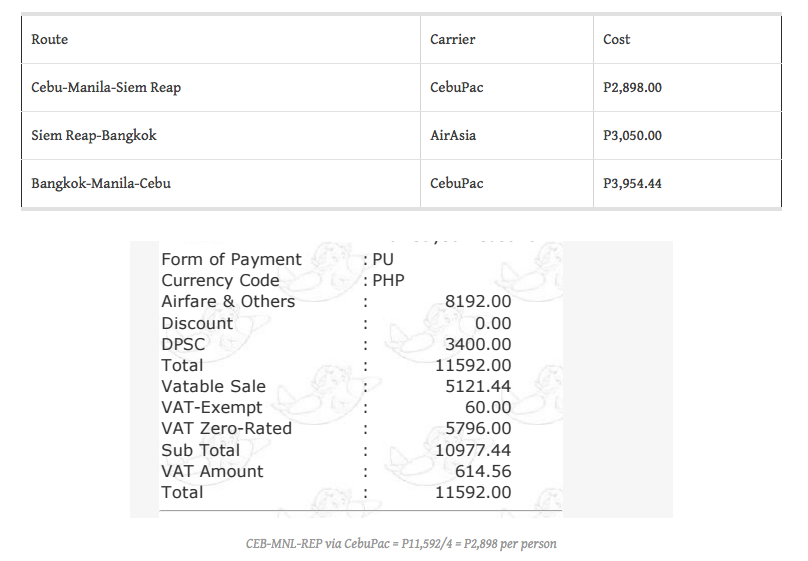This screenshot has width=808, height=561.
Task: Click the AirAsia carrier cell
Action: tap(507, 135)
